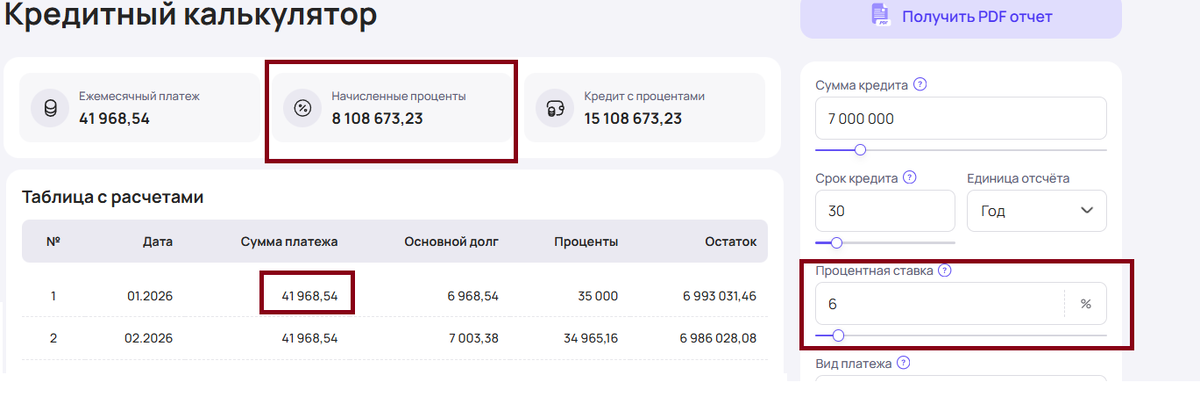Click the monthly payment coins icon
This screenshot has width=1200, height=404.
coord(49,108)
